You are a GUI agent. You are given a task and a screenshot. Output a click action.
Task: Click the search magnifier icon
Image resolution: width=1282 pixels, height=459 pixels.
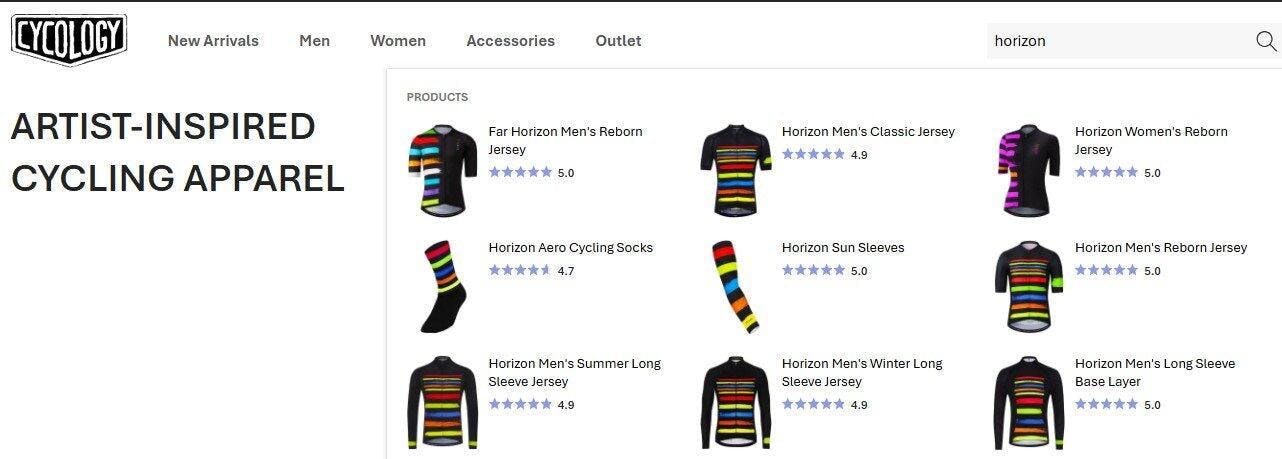pyautogui.click(x=1265, y=41)
